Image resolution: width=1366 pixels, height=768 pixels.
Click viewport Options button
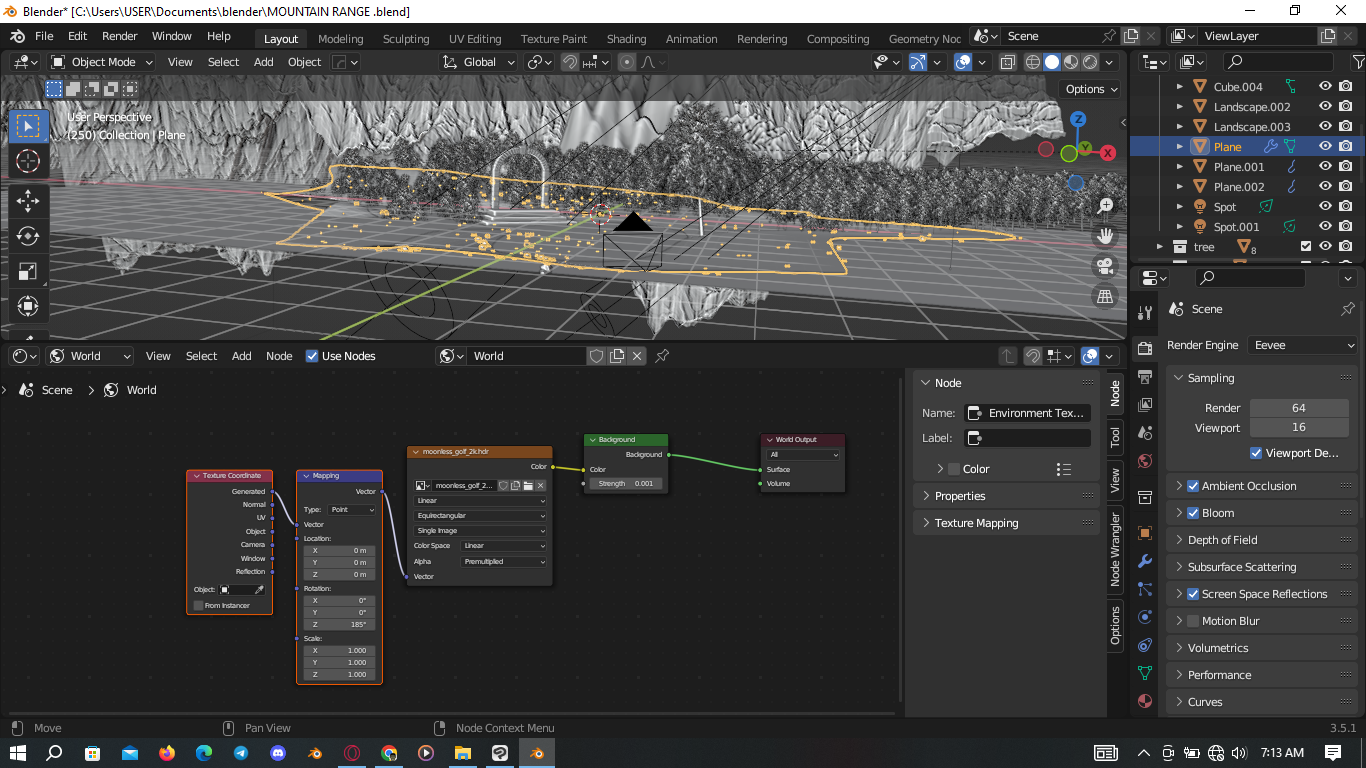pyautogui.click(x=1091, y=89)
